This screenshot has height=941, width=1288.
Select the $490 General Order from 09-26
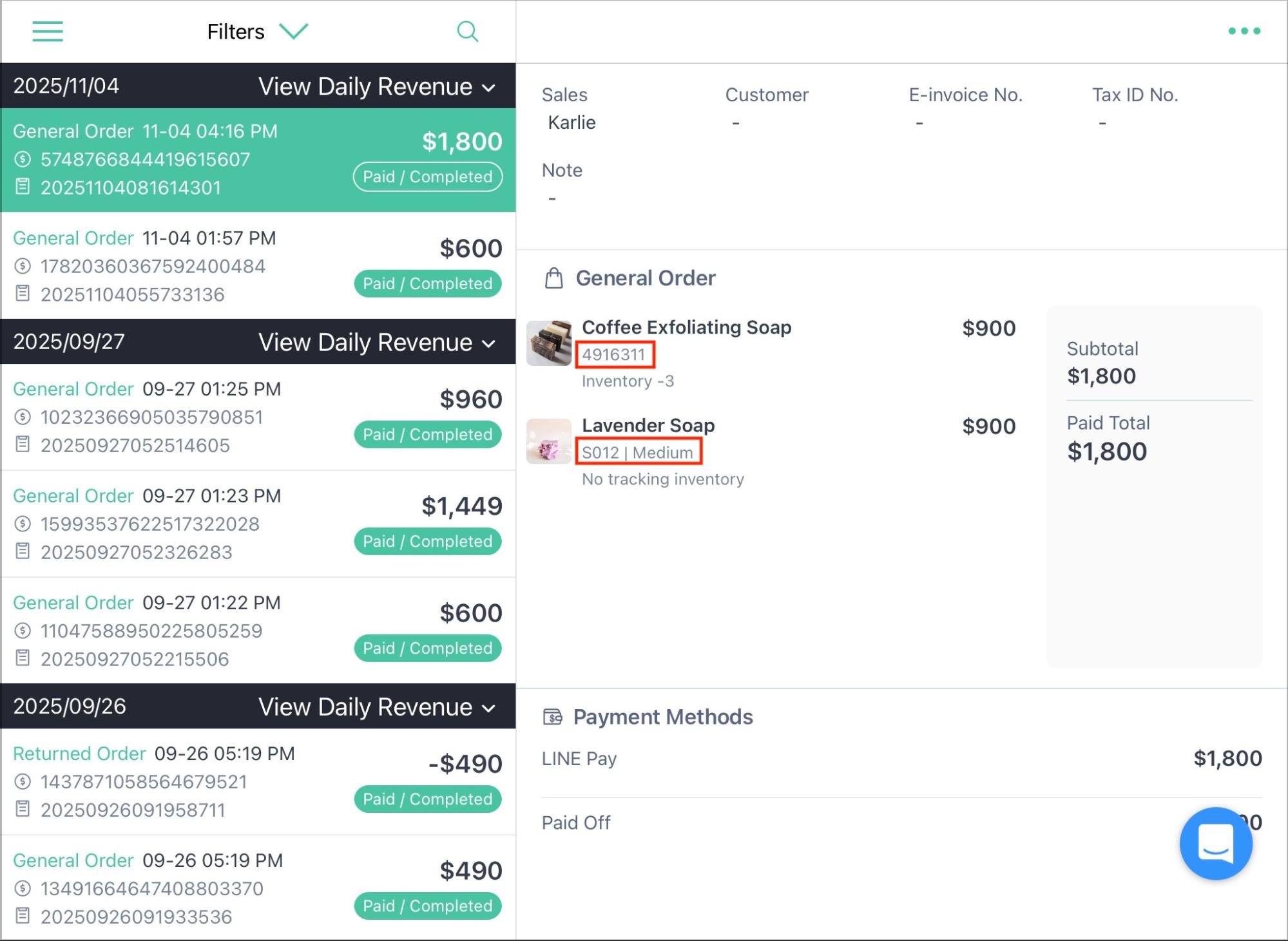pyautogui.click(x=258, y=888)
